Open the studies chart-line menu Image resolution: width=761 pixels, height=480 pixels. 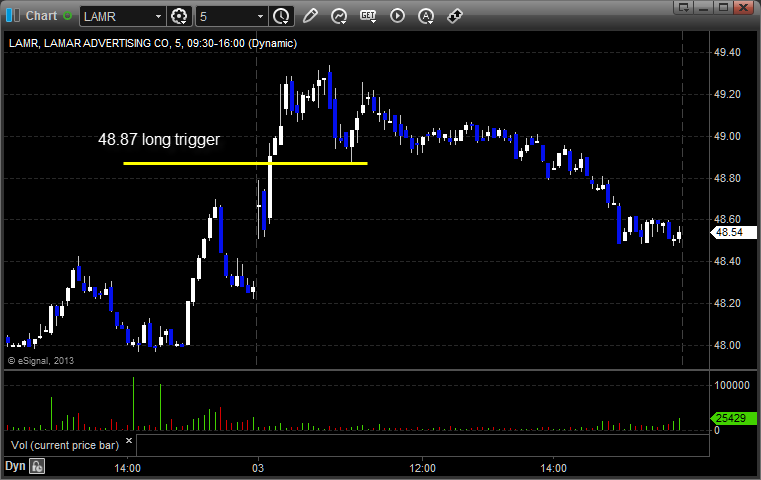pos(339,16)
